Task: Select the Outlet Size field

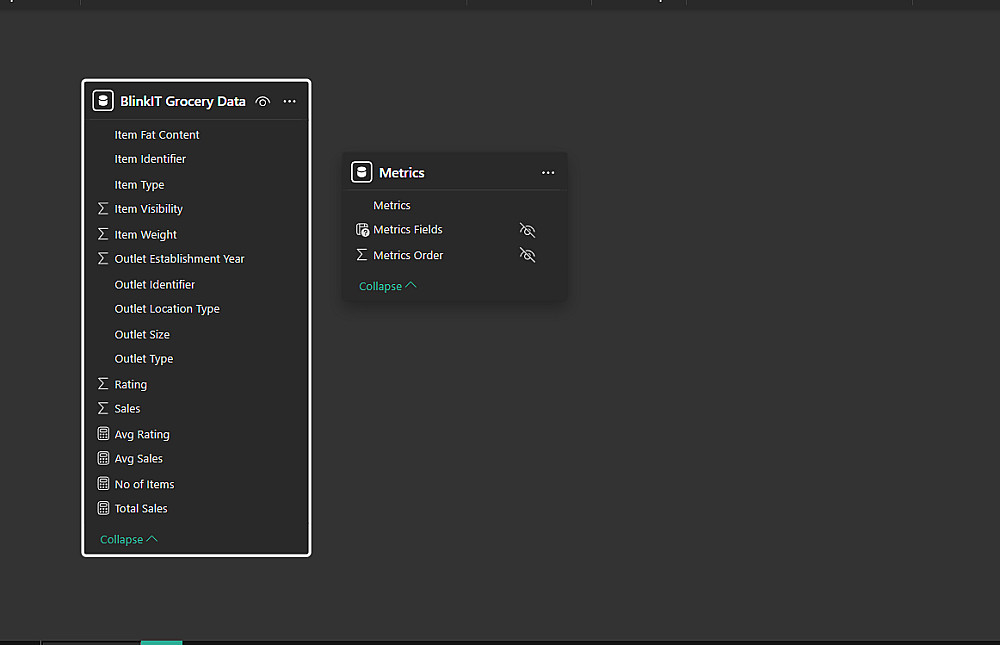Action: pos(142,334)
